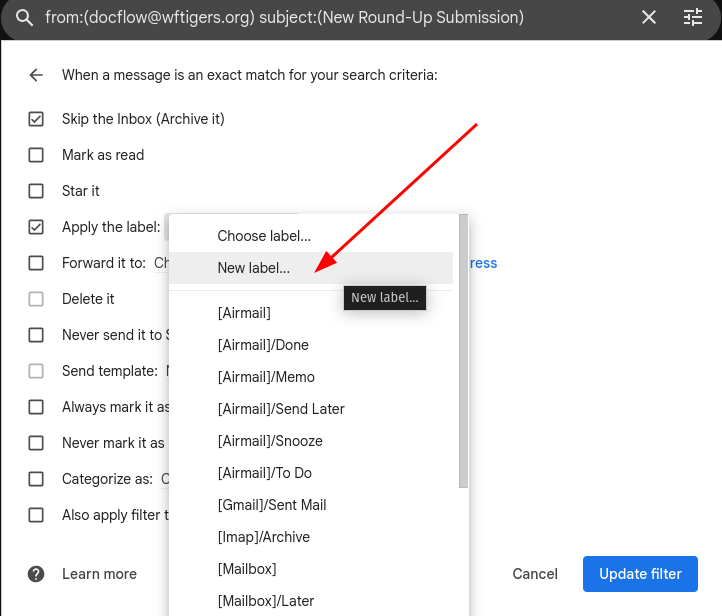Pick the [Airmail]/To Do label
The height and width of the screenshot is (616, 722).
pyautogui.click(x=311, y=473)
